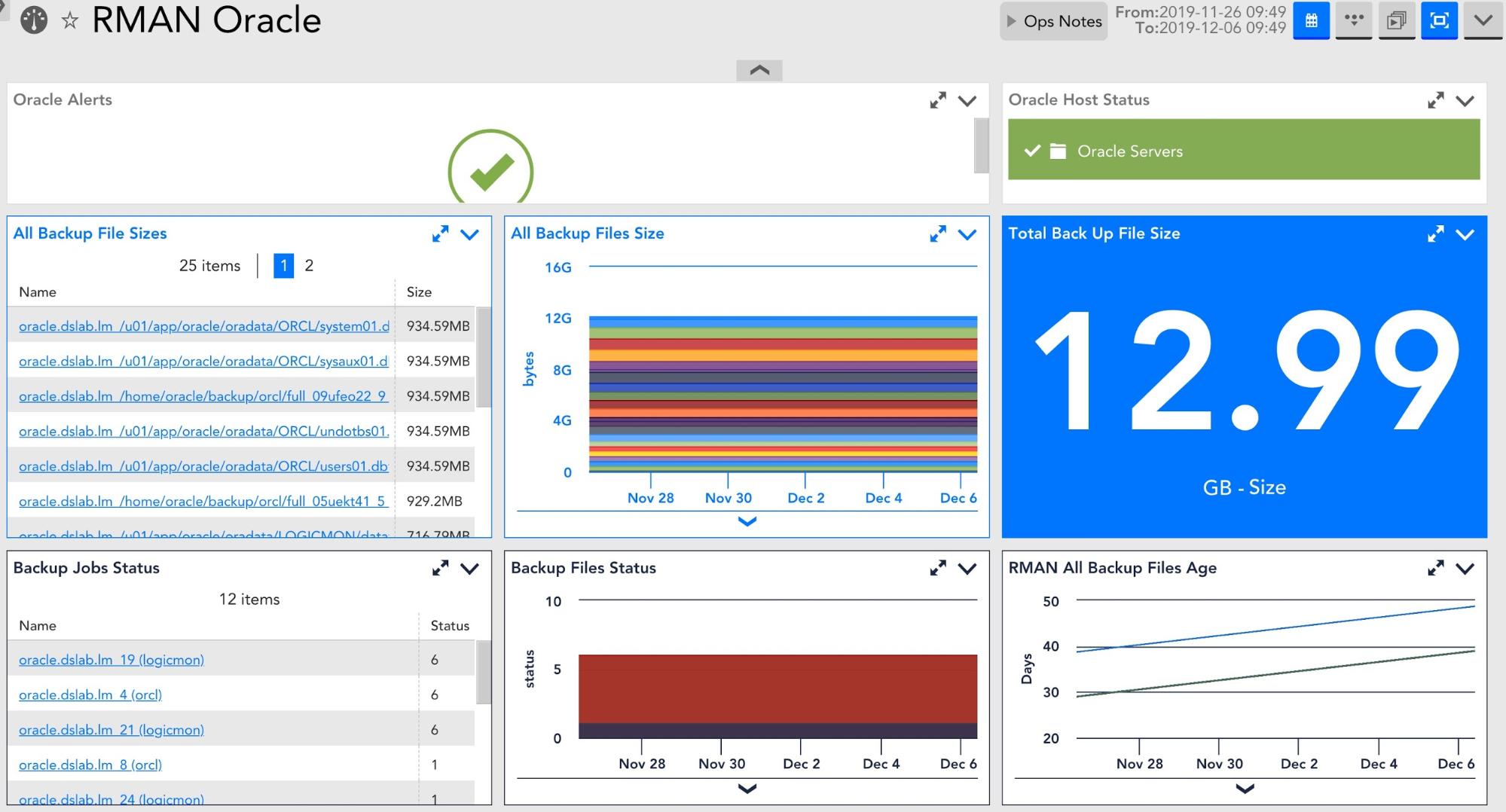The image size is (1506, 812).
Task: Open the ORCL/sysaux01 backup file link
Action: (x=203, y=361)
